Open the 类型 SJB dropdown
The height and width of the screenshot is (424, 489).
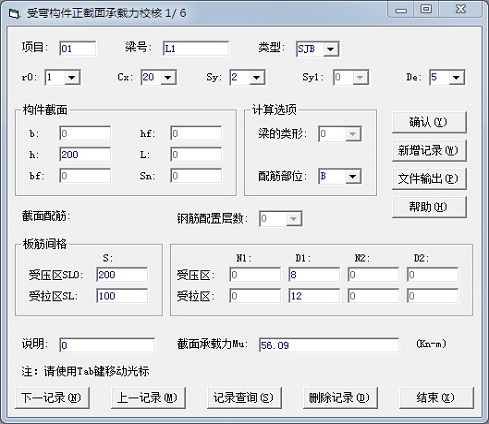(x=330, y=49)
